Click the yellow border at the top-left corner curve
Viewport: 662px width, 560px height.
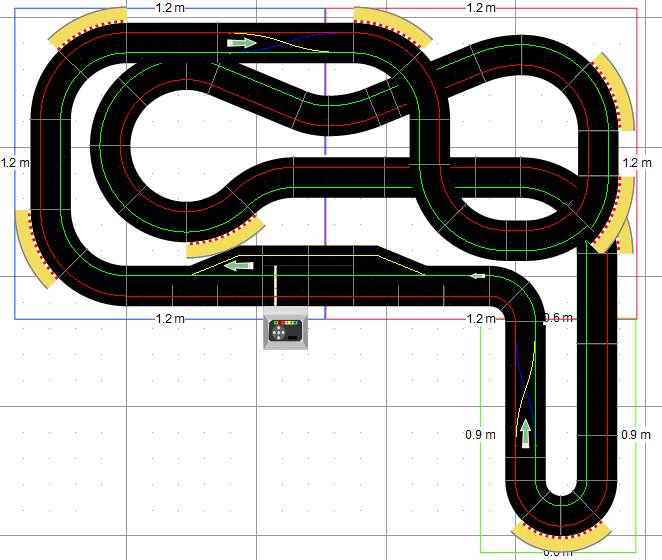click(84, 28)
